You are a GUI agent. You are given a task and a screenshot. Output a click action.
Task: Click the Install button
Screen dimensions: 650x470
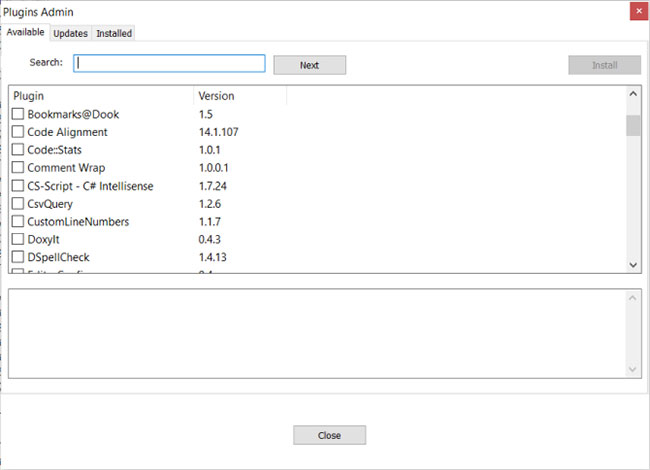604,65
